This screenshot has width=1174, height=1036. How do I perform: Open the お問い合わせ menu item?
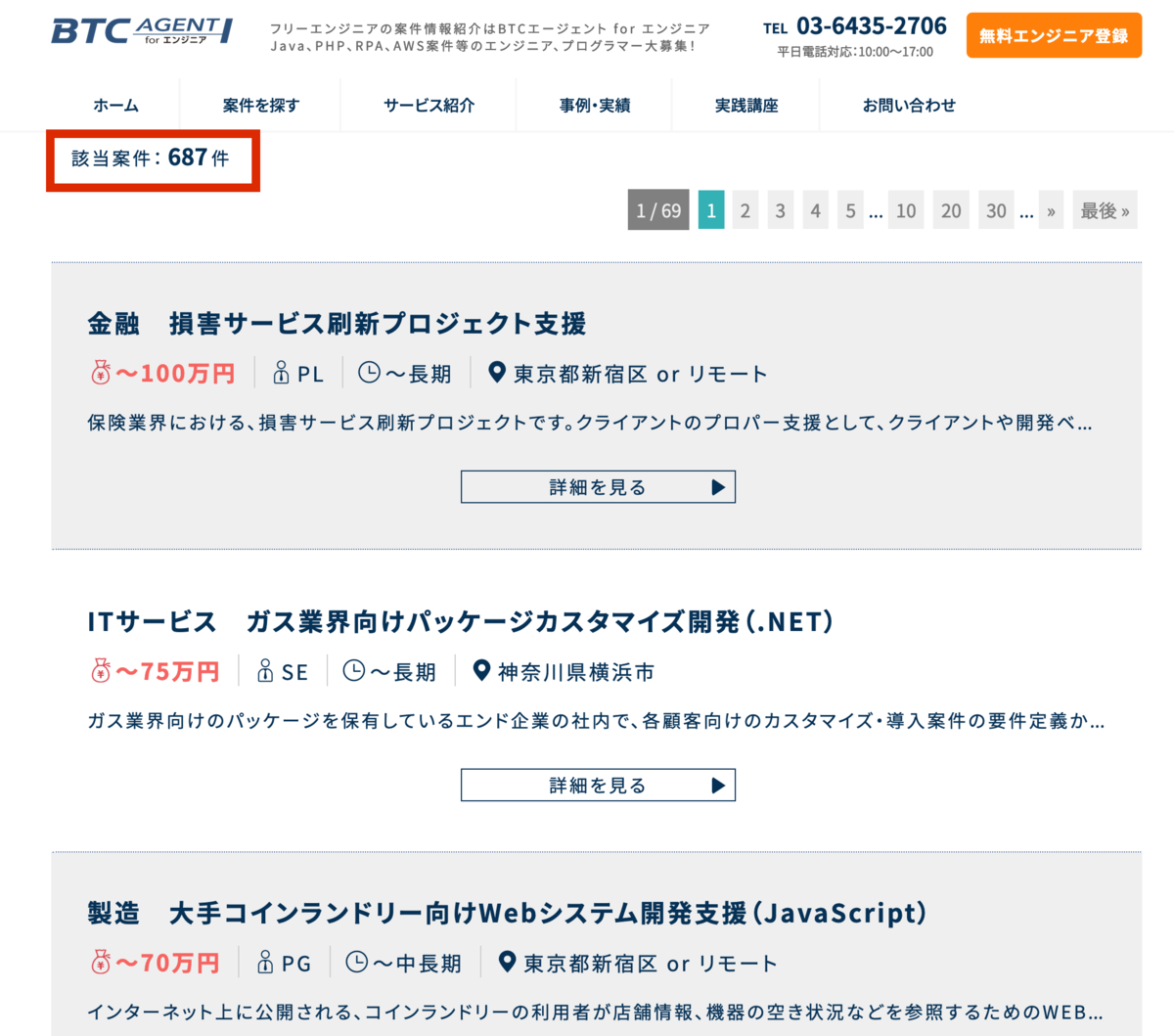(909, 105)
